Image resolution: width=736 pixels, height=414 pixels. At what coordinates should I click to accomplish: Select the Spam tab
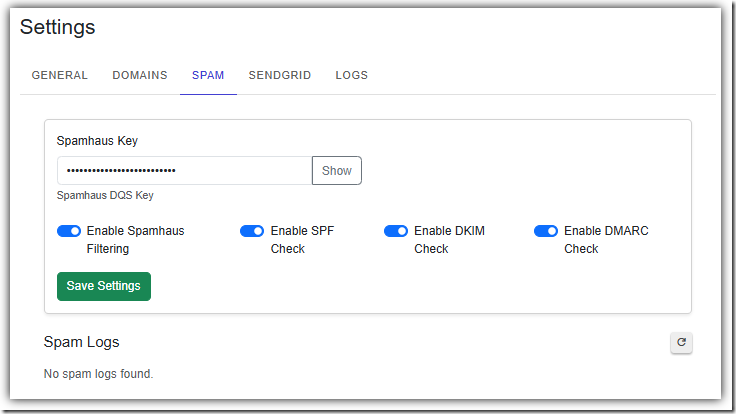point(208,75)
